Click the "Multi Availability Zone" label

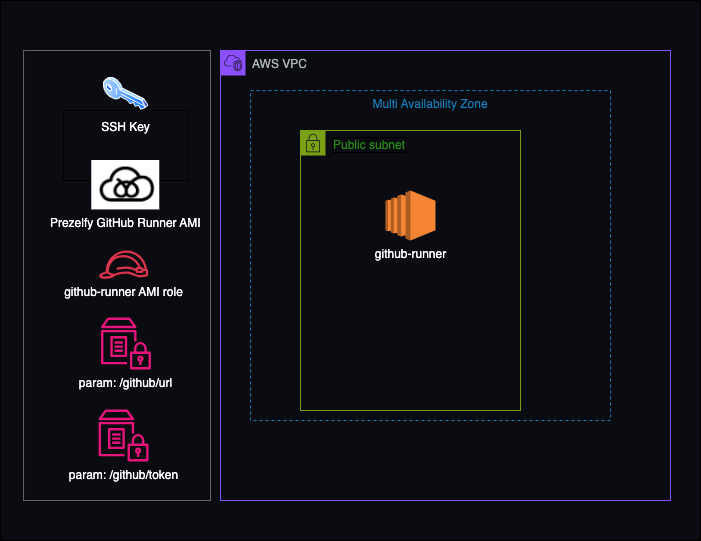pos(430,104)
